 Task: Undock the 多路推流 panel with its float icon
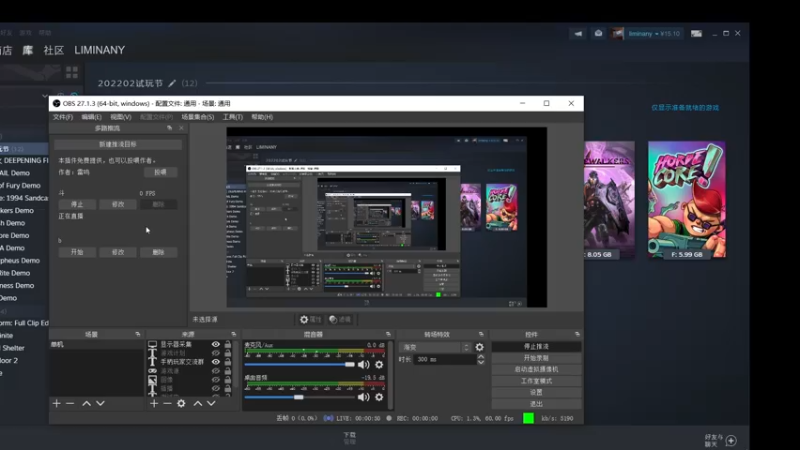(x=169, y=128)
